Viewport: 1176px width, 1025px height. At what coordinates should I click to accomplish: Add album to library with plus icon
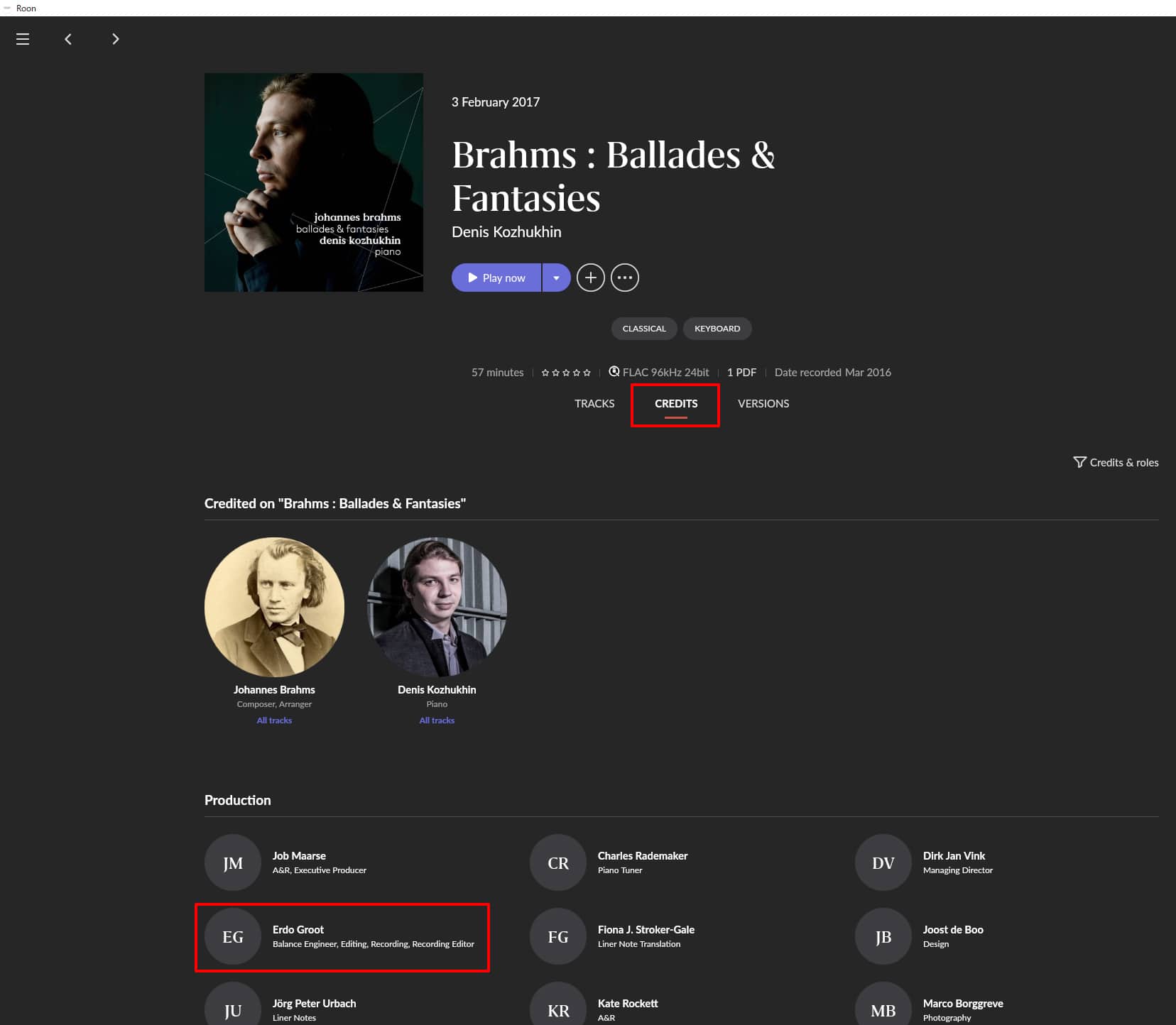point(591,278)
